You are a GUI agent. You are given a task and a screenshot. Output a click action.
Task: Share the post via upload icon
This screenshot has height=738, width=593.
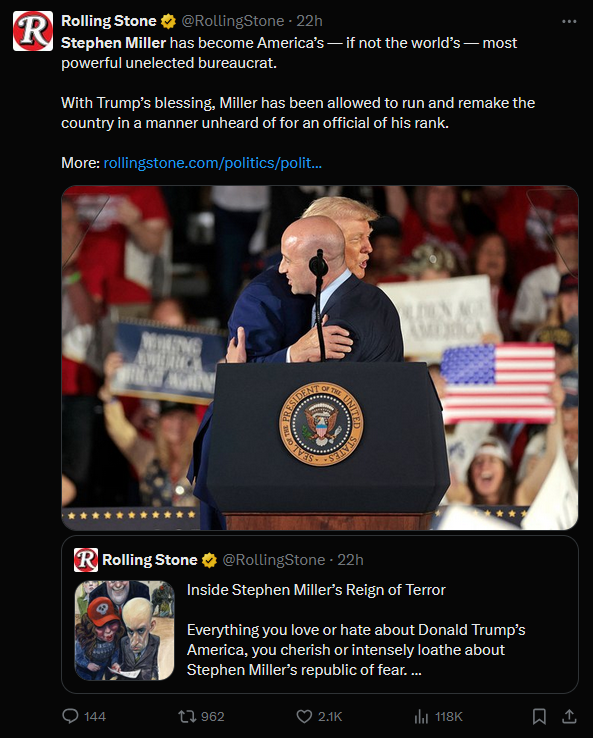tap(569, 716)
